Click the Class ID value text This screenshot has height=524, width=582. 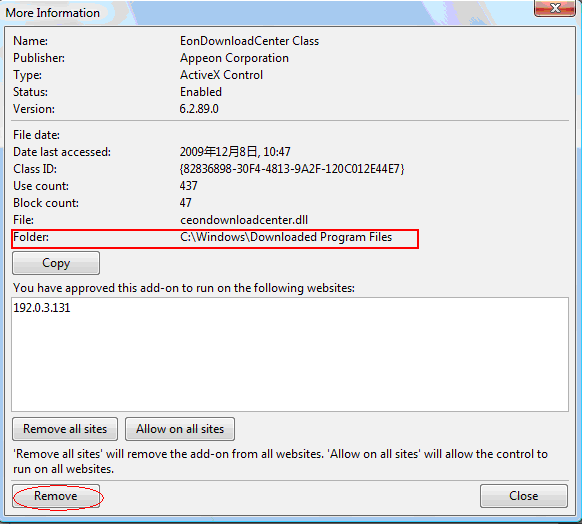click(292, 169)
